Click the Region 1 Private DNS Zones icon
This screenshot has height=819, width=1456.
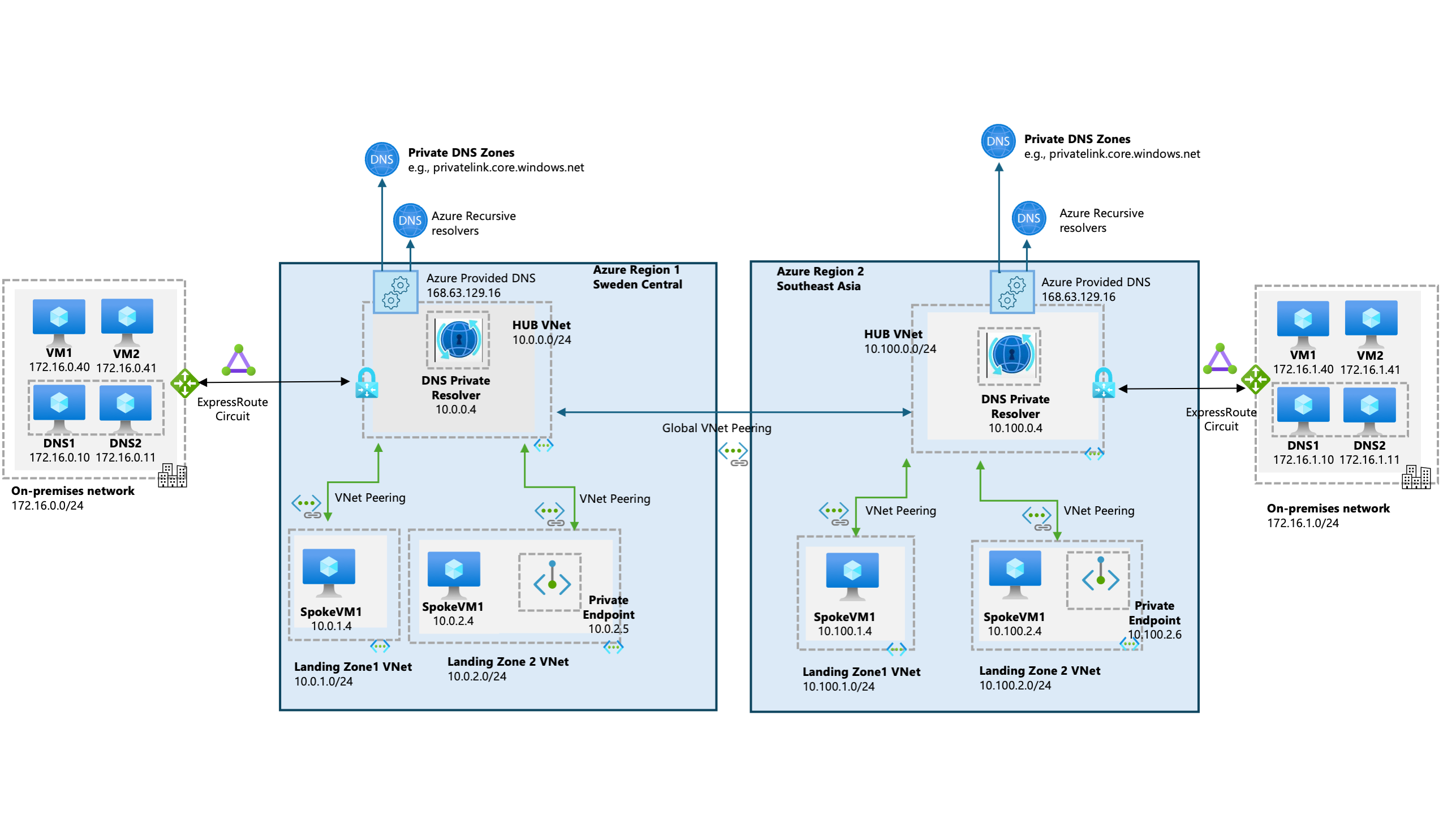(382, 160)
